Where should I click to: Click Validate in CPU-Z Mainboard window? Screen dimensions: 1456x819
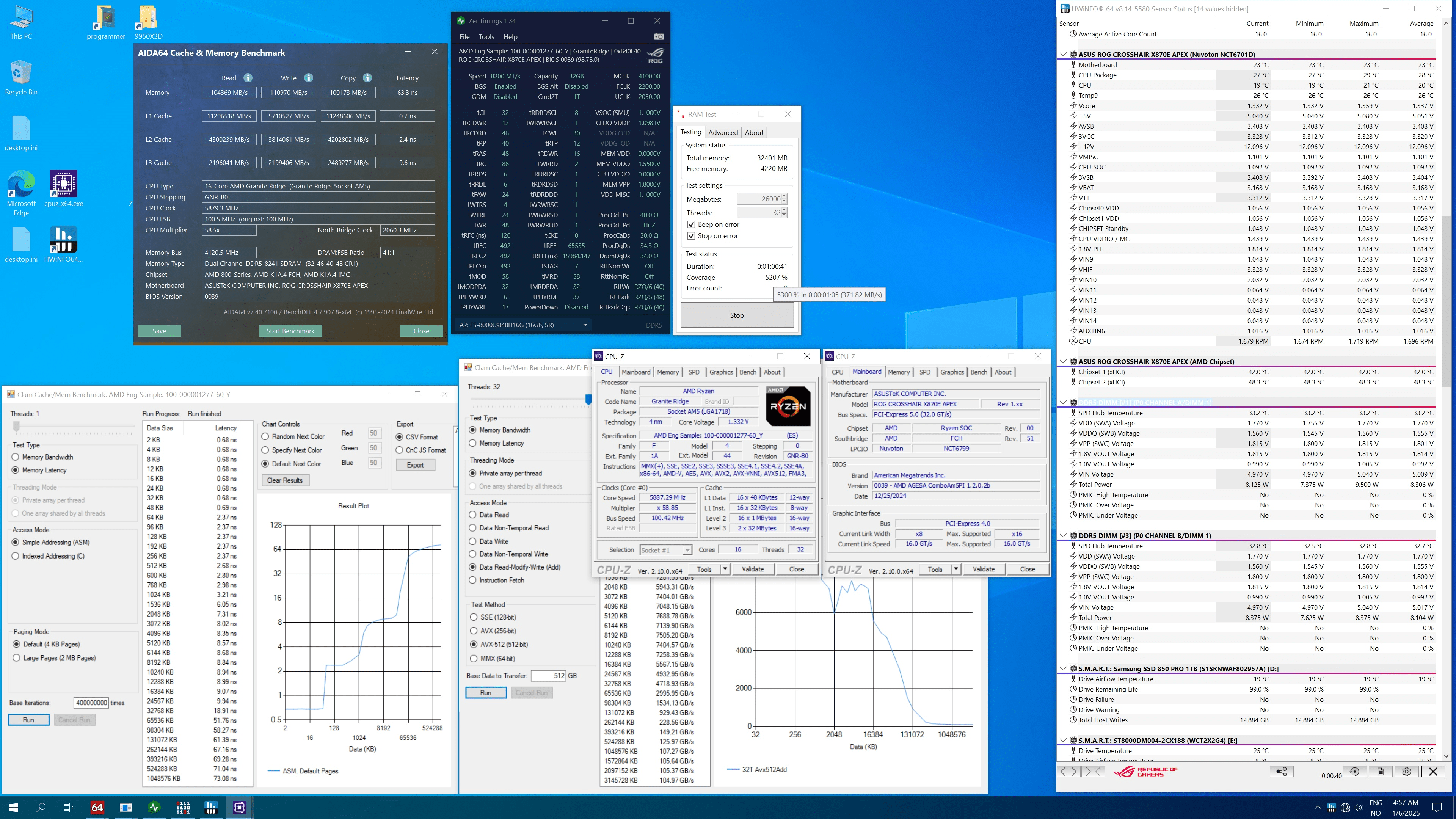984,569
